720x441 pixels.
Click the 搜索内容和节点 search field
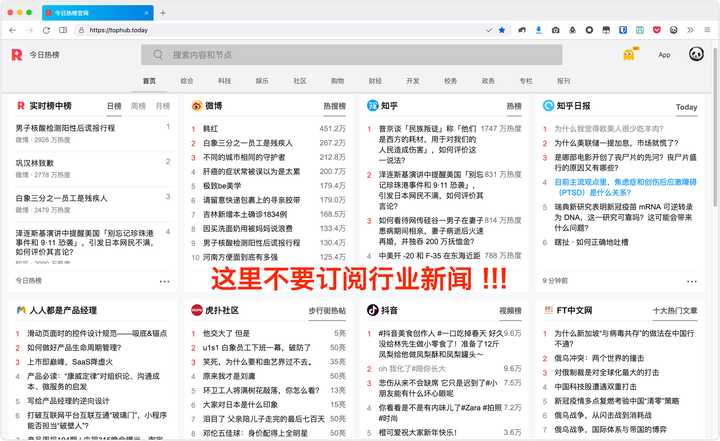click(x=351, y=55)
